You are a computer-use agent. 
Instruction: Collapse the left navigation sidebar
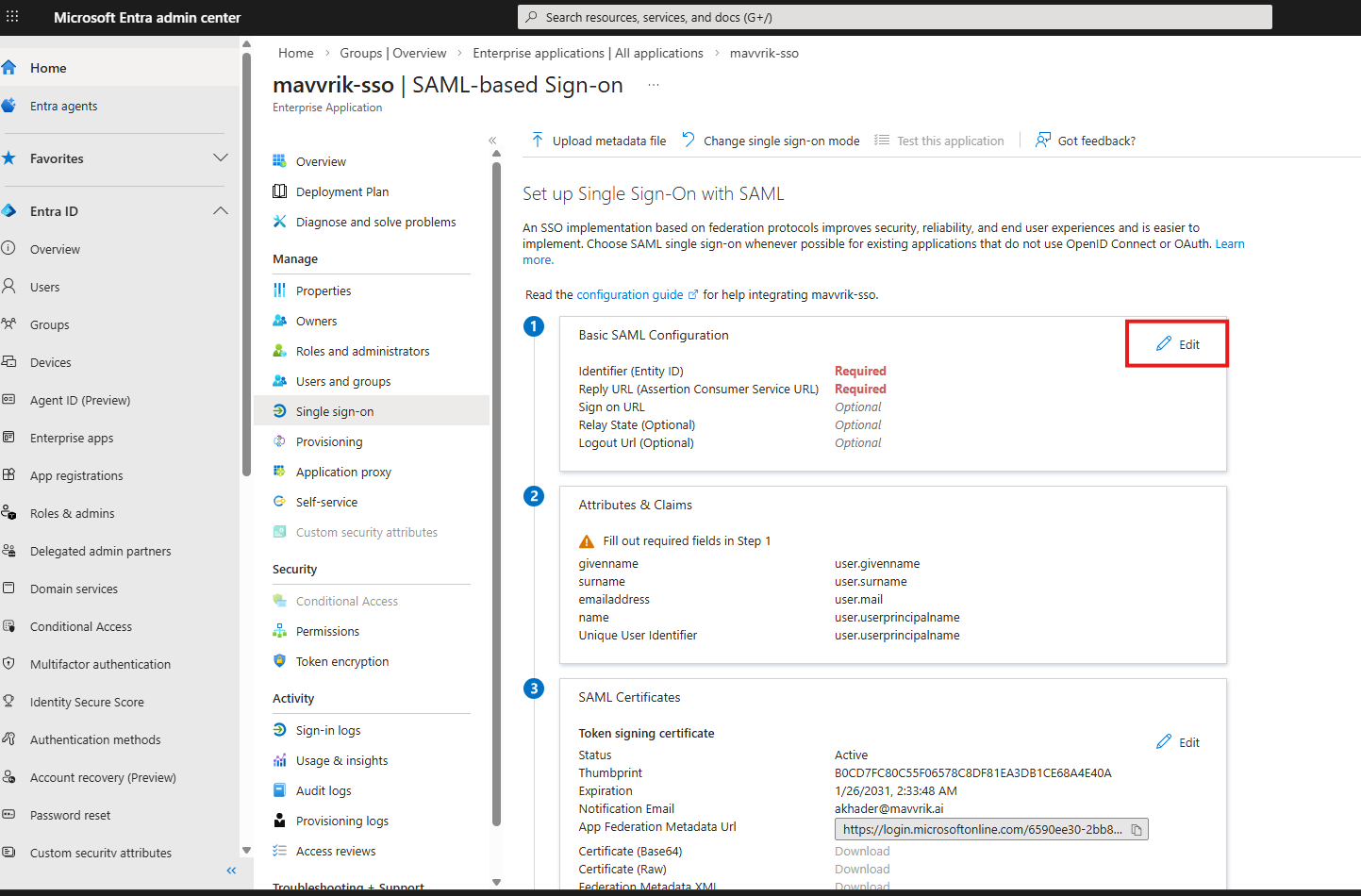coord(231,871)
